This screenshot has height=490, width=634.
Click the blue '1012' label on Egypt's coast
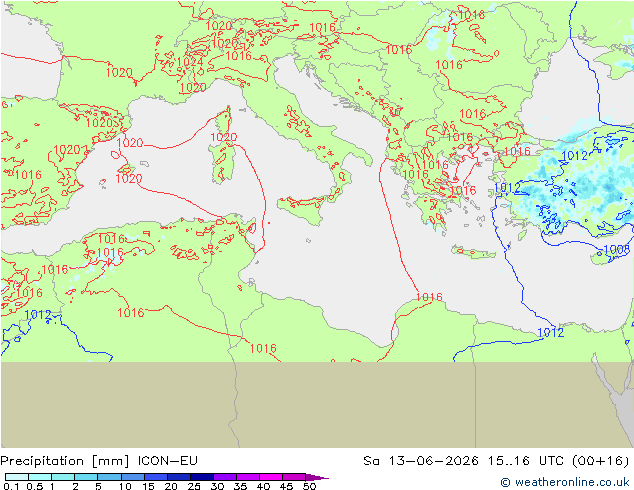coord(550,332)
